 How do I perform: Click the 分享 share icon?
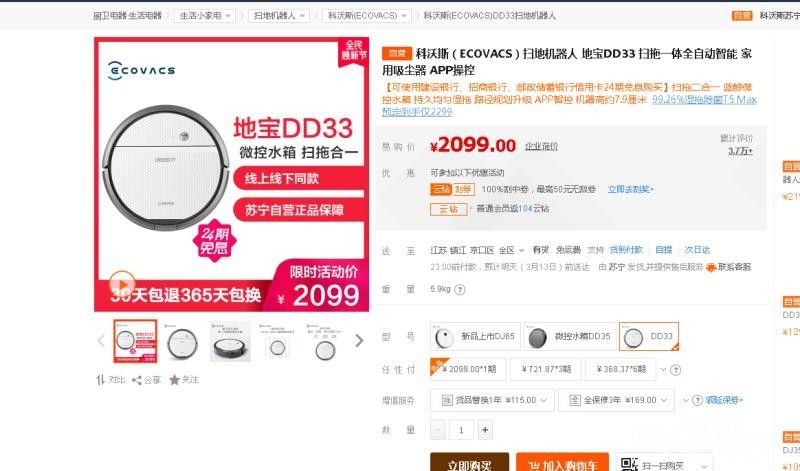click(x=137, y=380)
